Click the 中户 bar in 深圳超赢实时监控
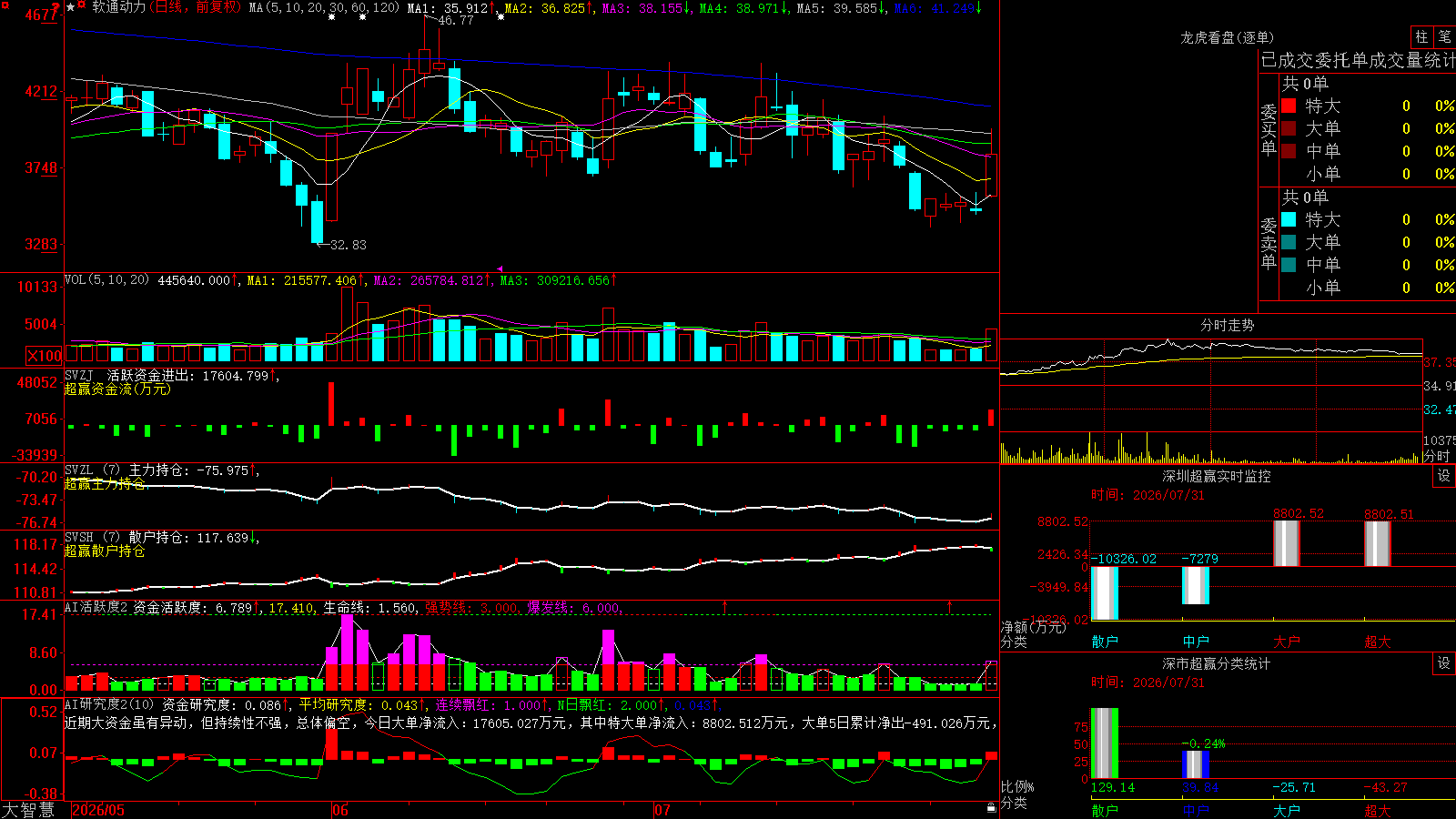The width and height of the screenshot is (1456, 819). pos(1196,585)
